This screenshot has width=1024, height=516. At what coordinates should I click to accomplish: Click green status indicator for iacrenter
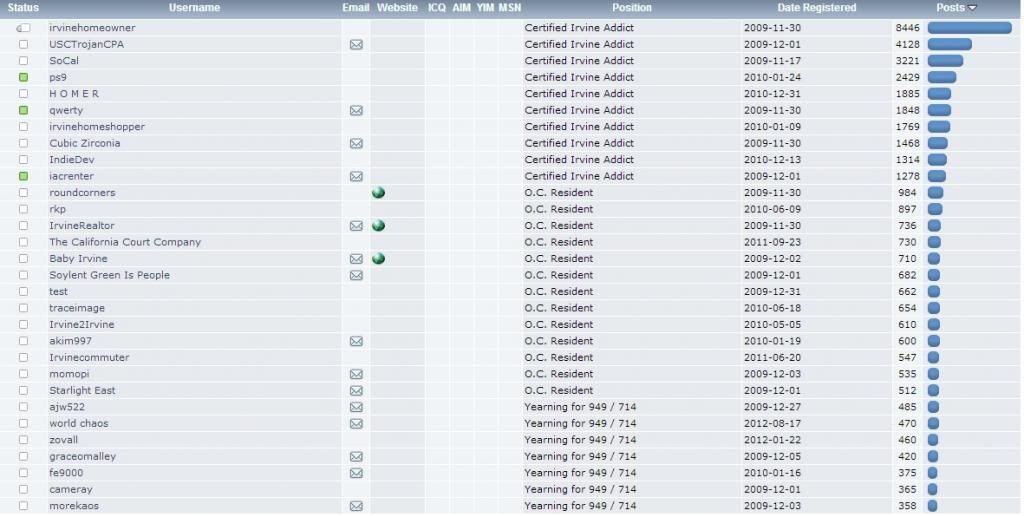[x=24, y=176]
